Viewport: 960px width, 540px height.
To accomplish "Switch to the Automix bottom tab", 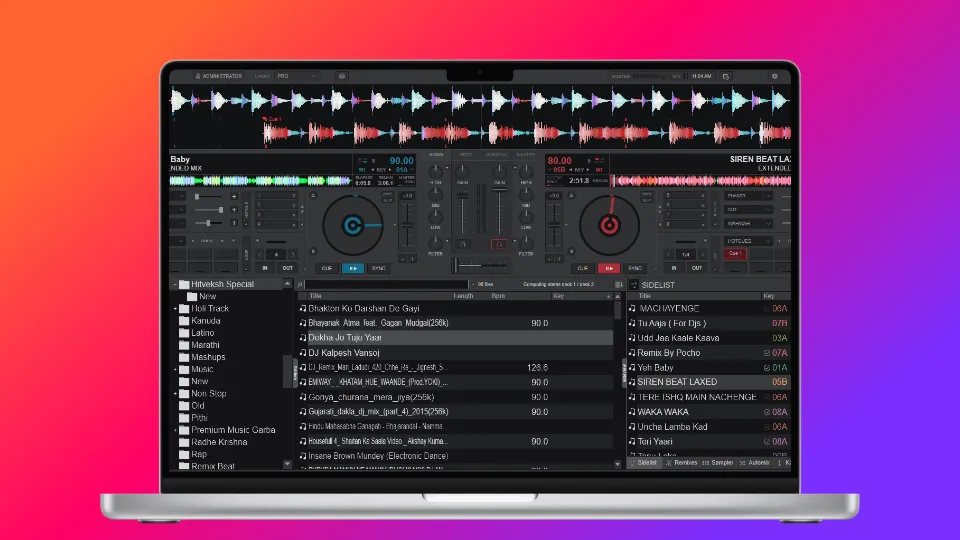I will coord(754,463).
